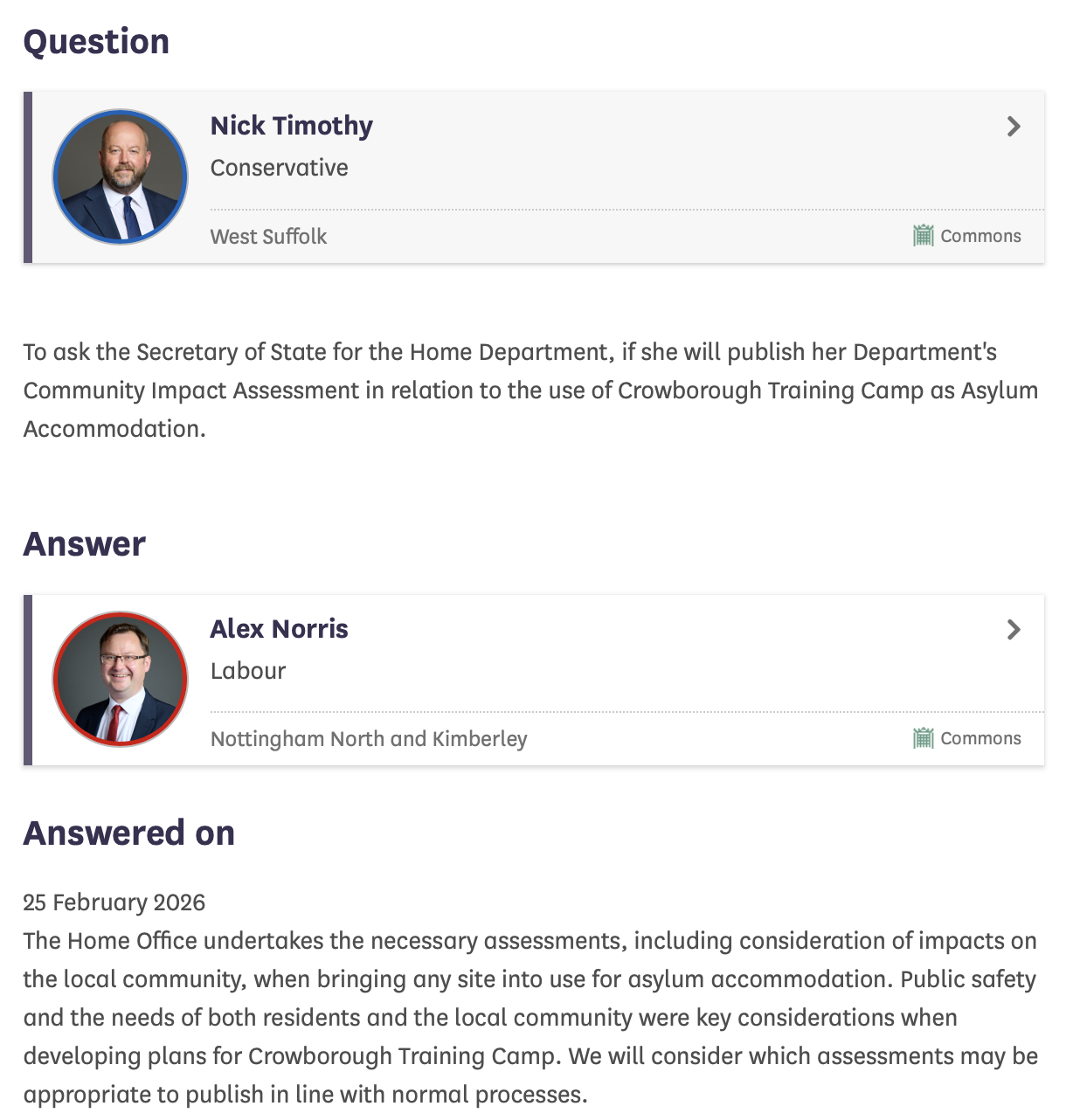Image resolution: width=1073 pixels, height=1120 pixels.
Task: Click the Commons portcullis icon in Alex Norris's card
Action: 923,738
